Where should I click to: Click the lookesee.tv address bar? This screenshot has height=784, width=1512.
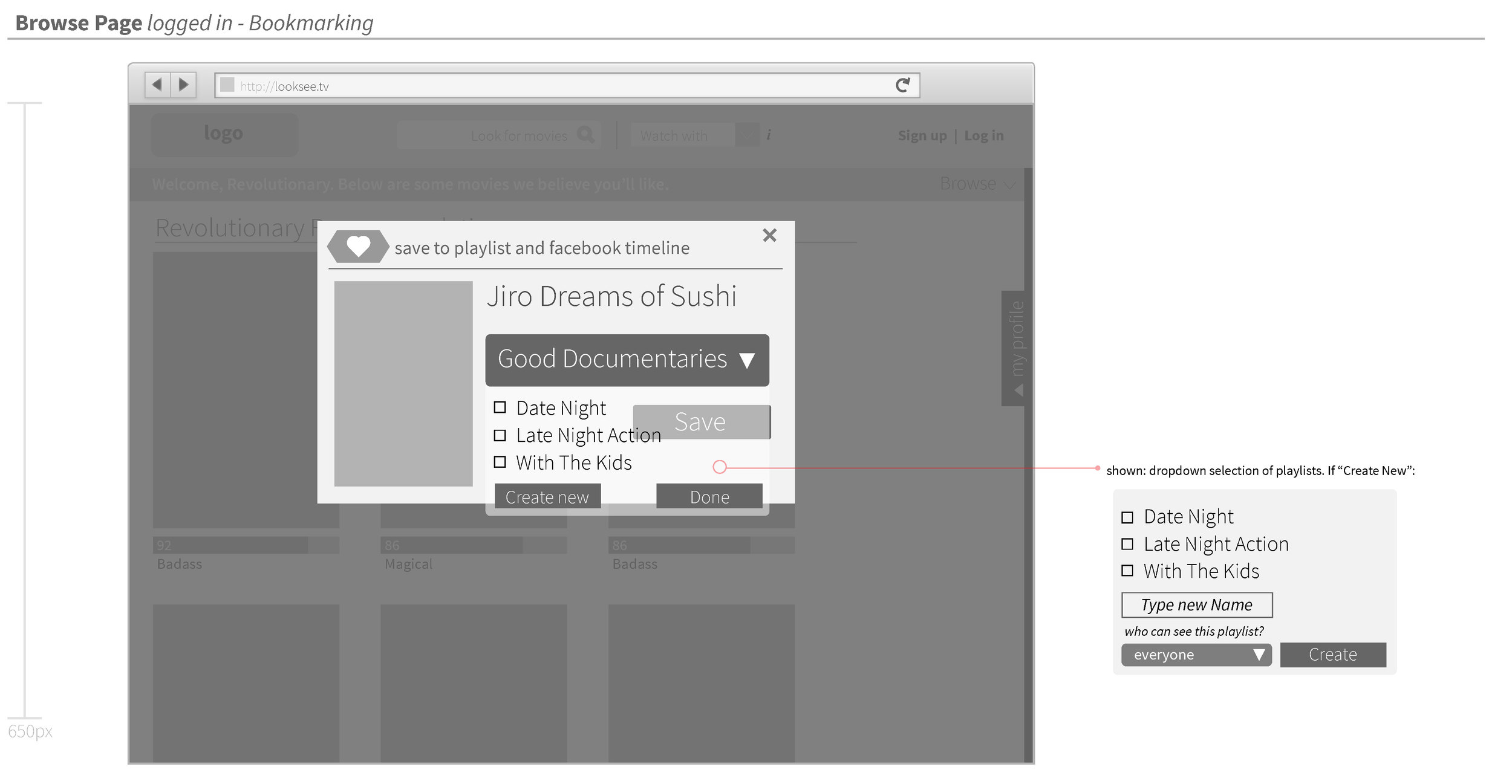pos(567,85)
